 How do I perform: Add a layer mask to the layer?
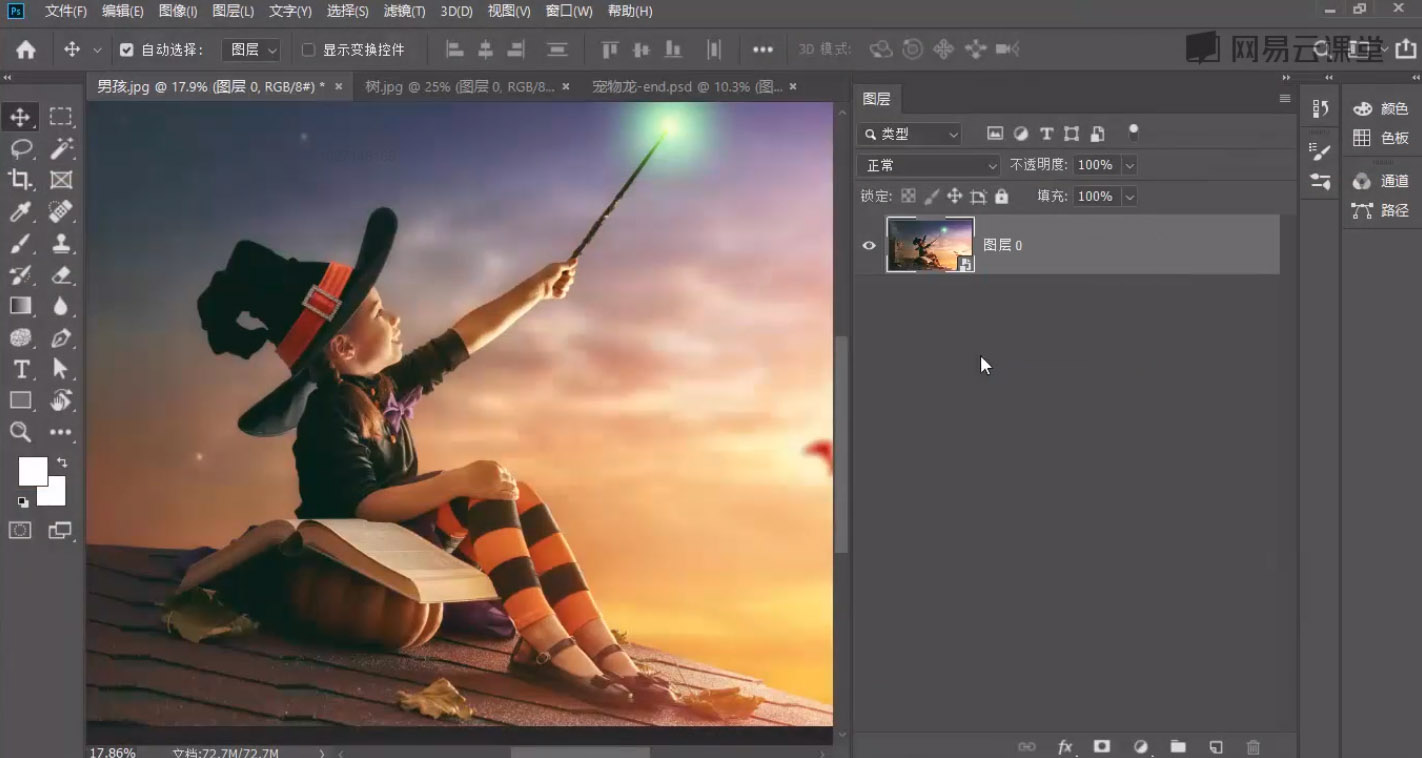tap(1102, 746)
